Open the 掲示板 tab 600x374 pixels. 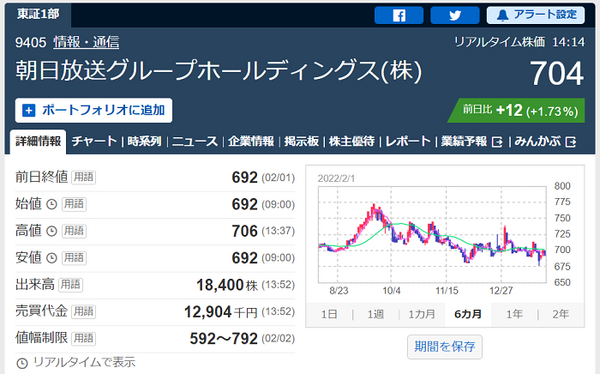[302, 142]
